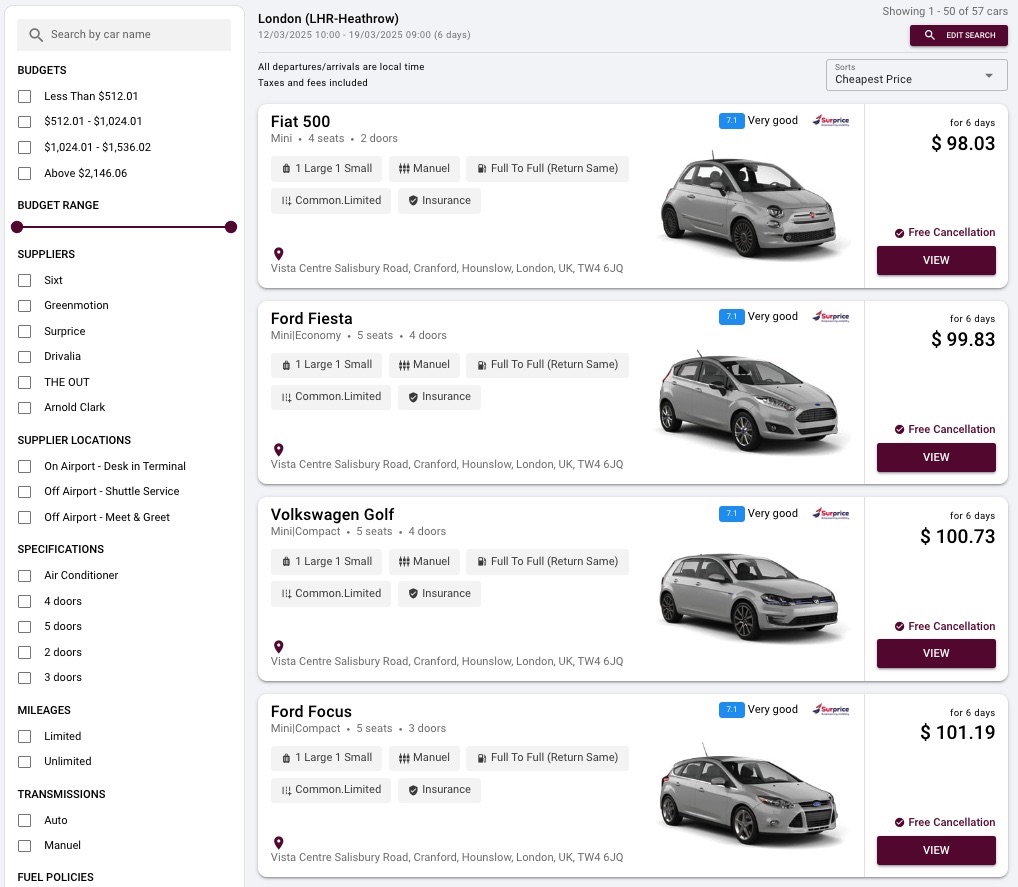
Task: Tick the Off Airport - Meet & Greet checkbox
Action: click(25, 518)
